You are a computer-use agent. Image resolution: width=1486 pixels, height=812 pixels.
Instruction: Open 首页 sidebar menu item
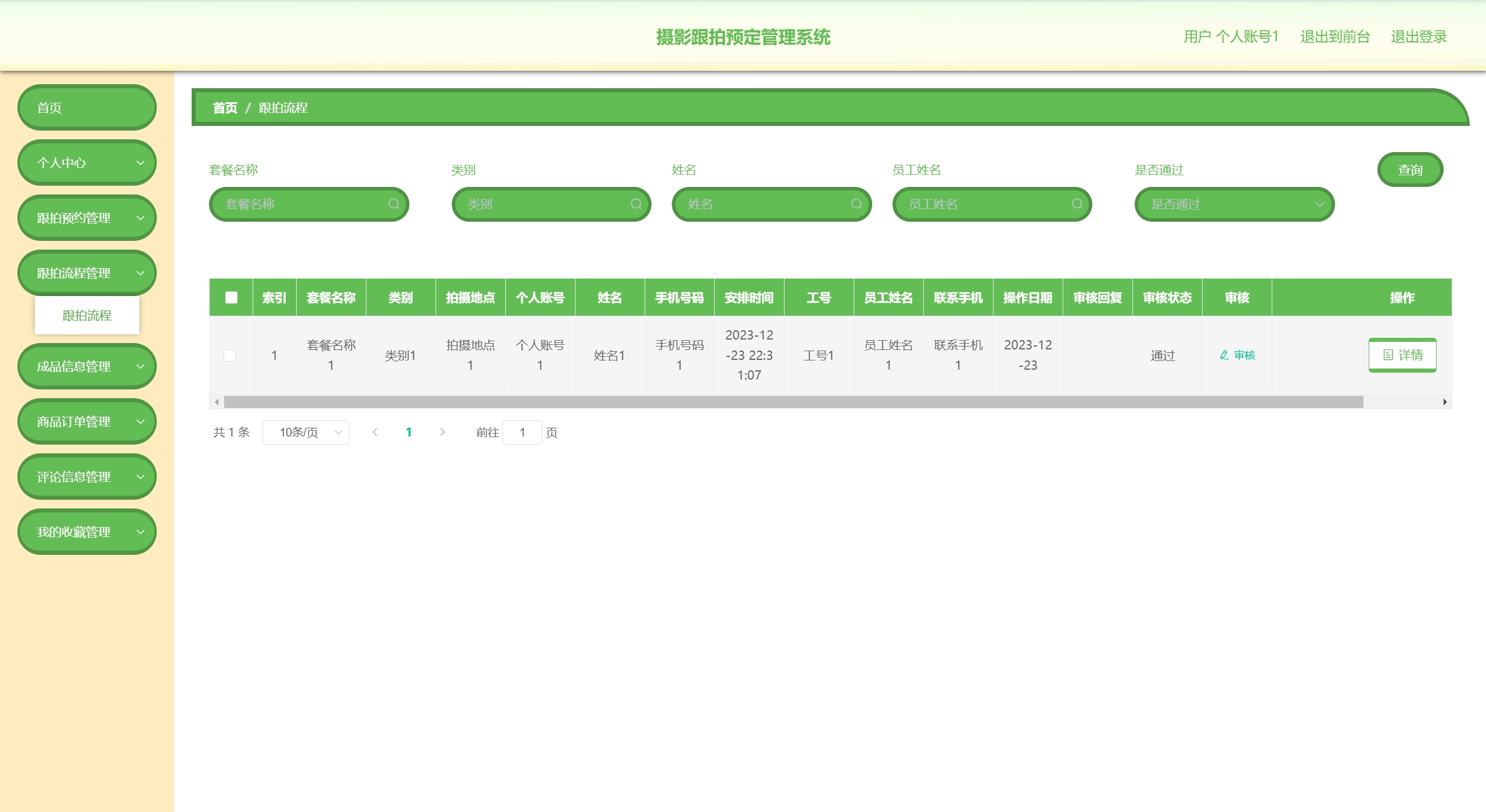[x=87, y=108]
